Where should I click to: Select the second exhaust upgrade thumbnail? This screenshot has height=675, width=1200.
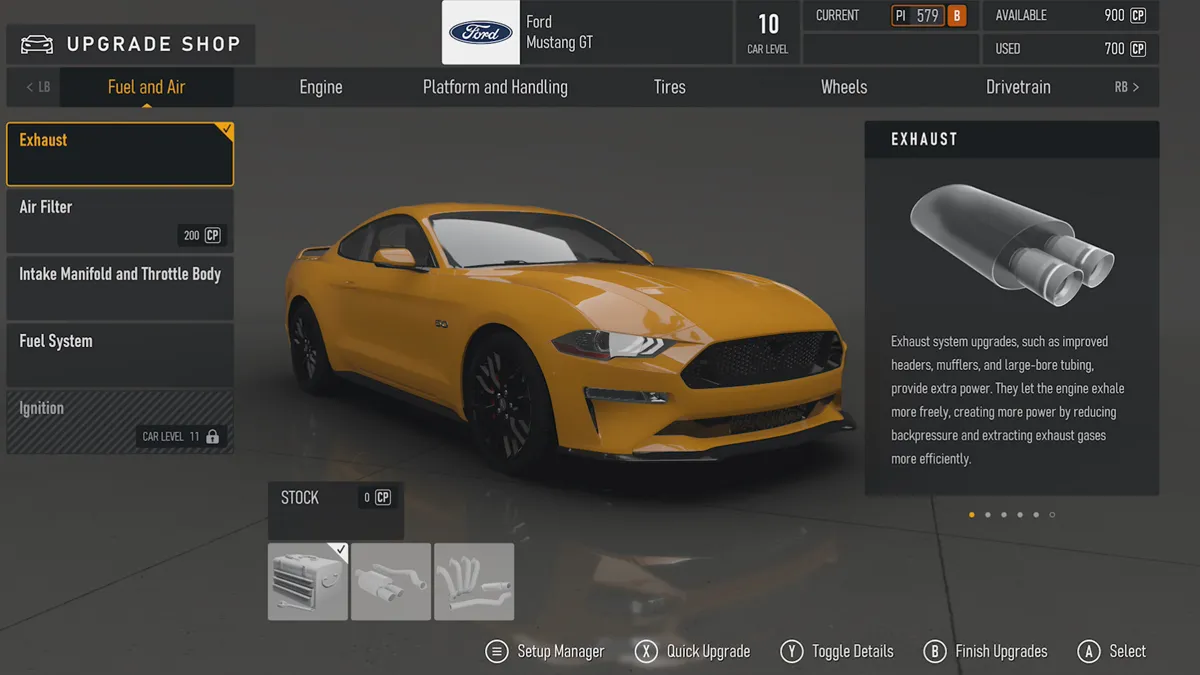pos(391,582)
